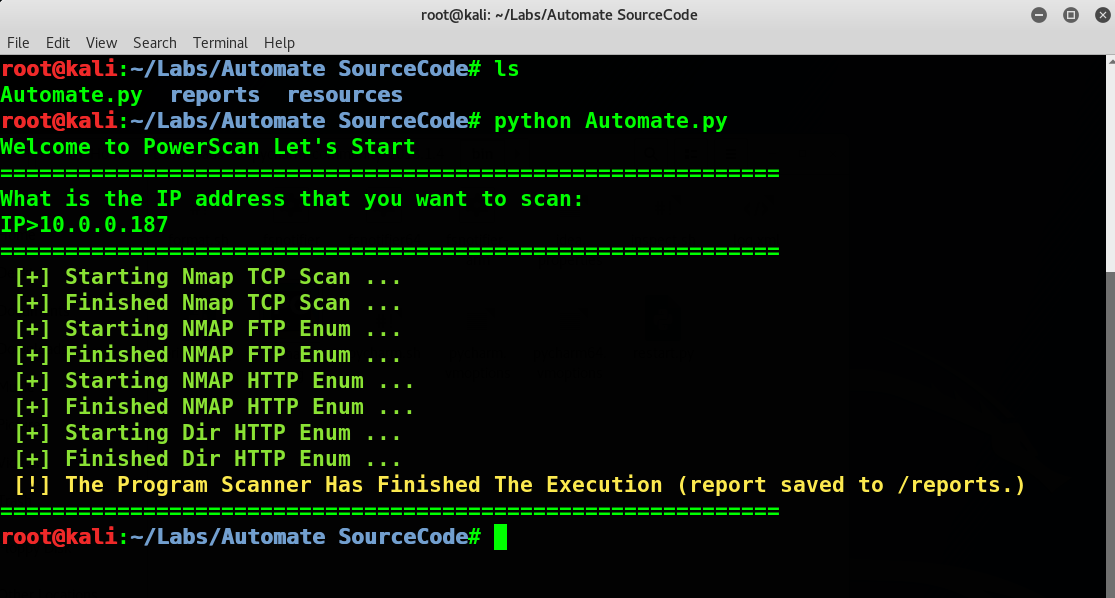Open the View menu
This screenshot has width=1115, height=598.
[101, 43]
